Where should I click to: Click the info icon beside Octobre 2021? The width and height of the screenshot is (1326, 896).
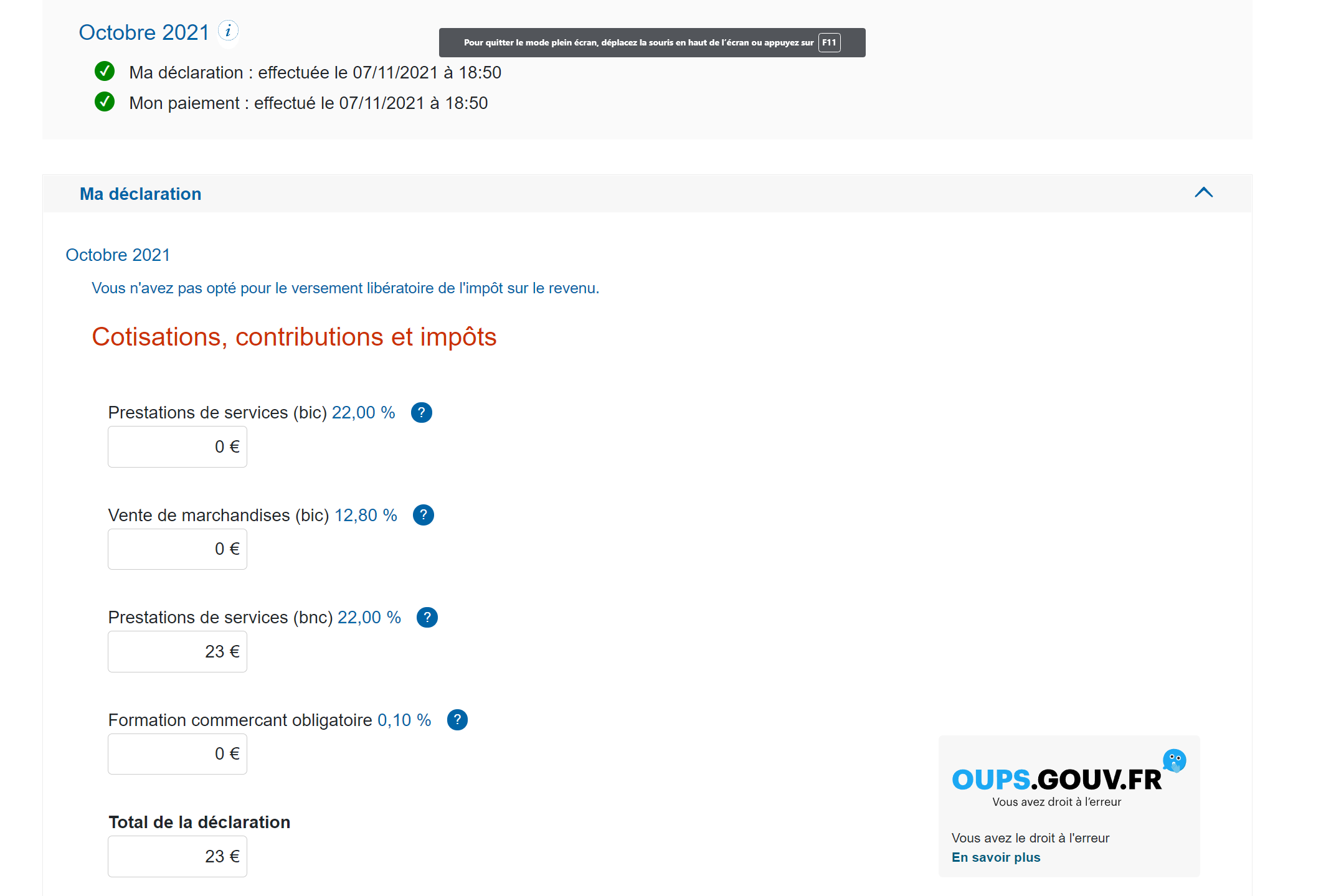click(228, 31)
